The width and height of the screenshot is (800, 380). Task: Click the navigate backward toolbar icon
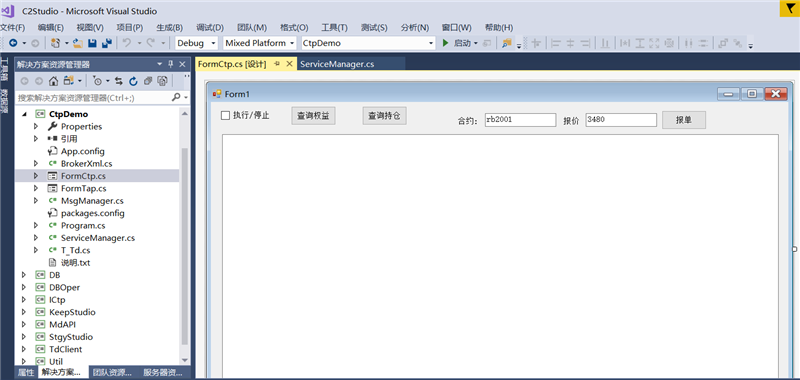(x=14, y=43)
